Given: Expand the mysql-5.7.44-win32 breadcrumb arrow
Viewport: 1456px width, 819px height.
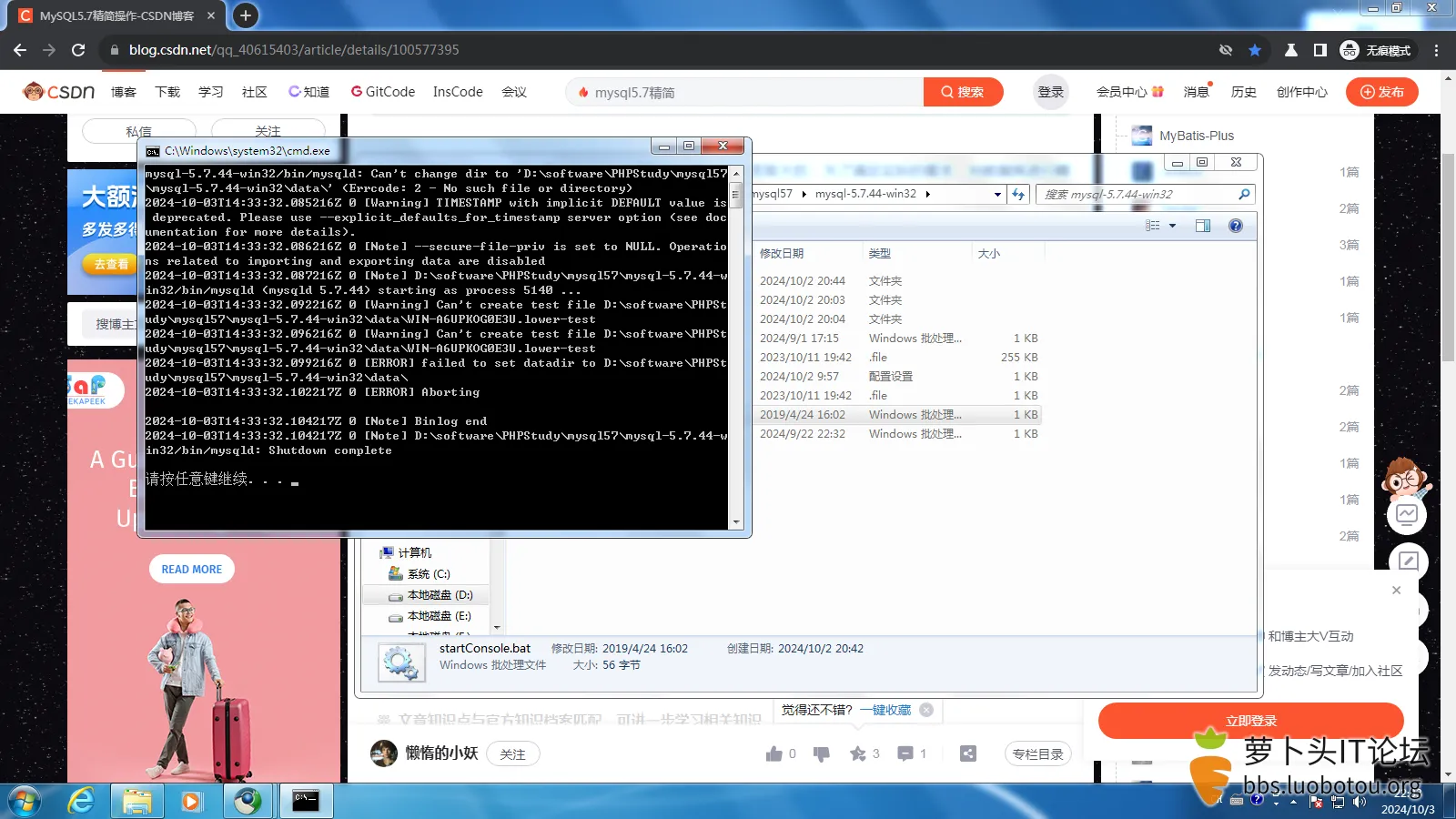Looking at the screenshot, I should point(927,194).
